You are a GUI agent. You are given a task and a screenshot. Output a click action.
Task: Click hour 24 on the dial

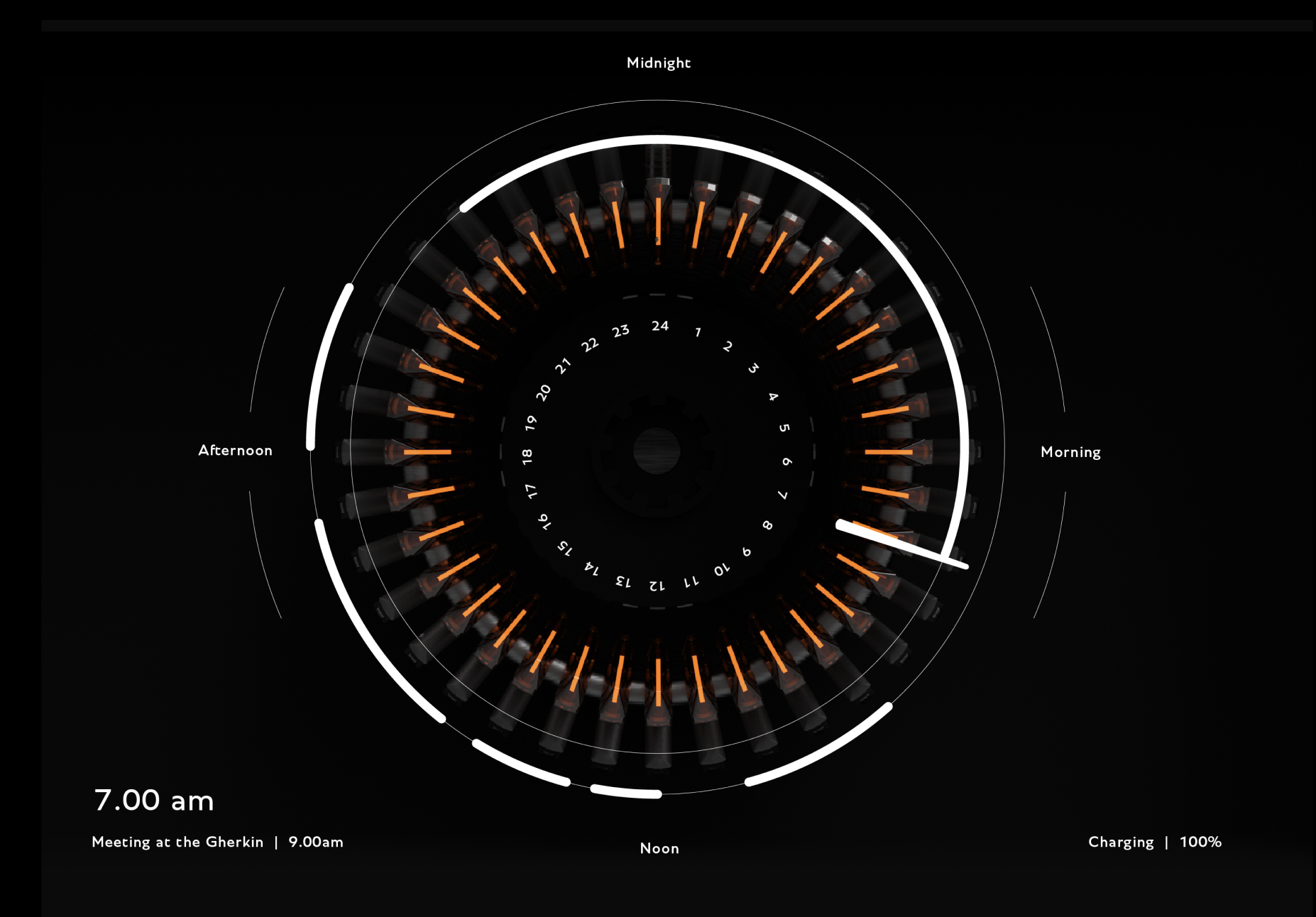[659, 326]
